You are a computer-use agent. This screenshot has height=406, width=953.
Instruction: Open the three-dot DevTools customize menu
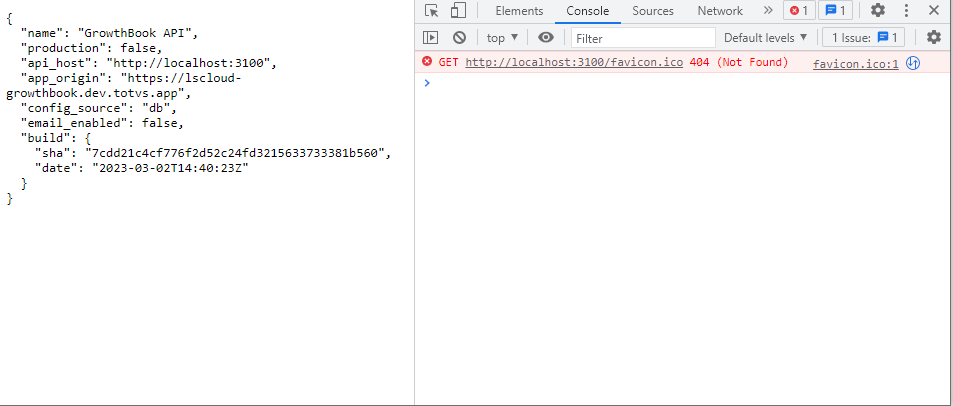tap(906, 10)
